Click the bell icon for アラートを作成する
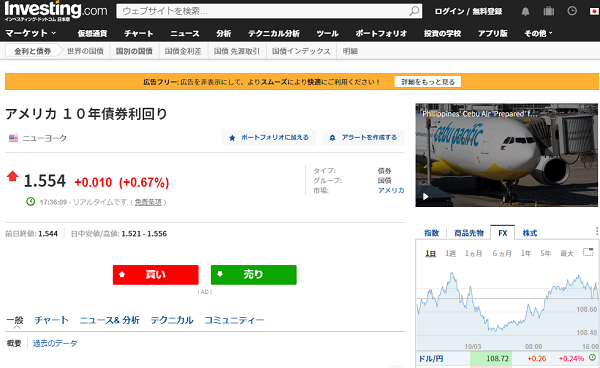Screen dimensions: 600x368 (x=333, y=138)
